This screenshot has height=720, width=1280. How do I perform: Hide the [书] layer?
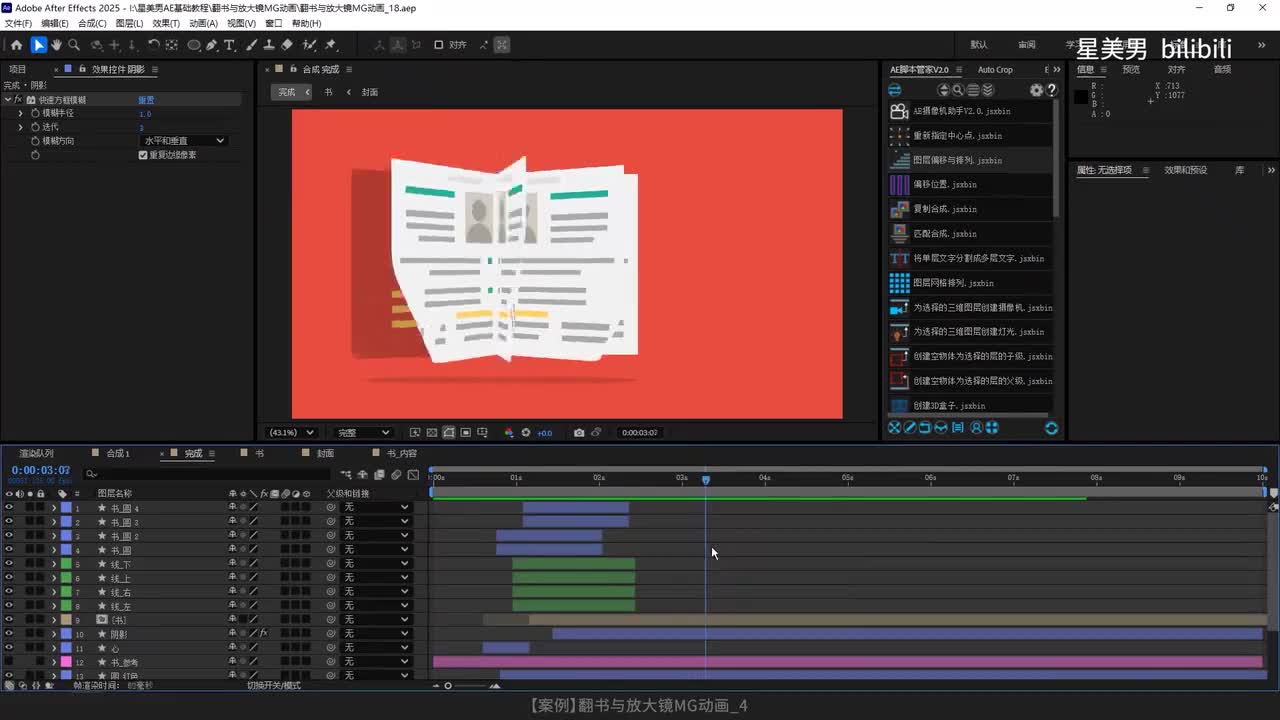click(x=9, y=620)
